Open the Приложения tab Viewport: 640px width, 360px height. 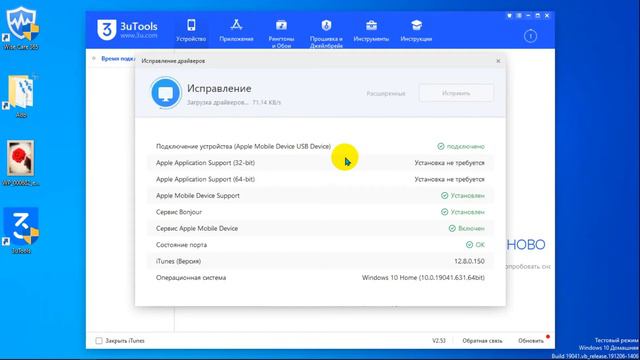236,31
